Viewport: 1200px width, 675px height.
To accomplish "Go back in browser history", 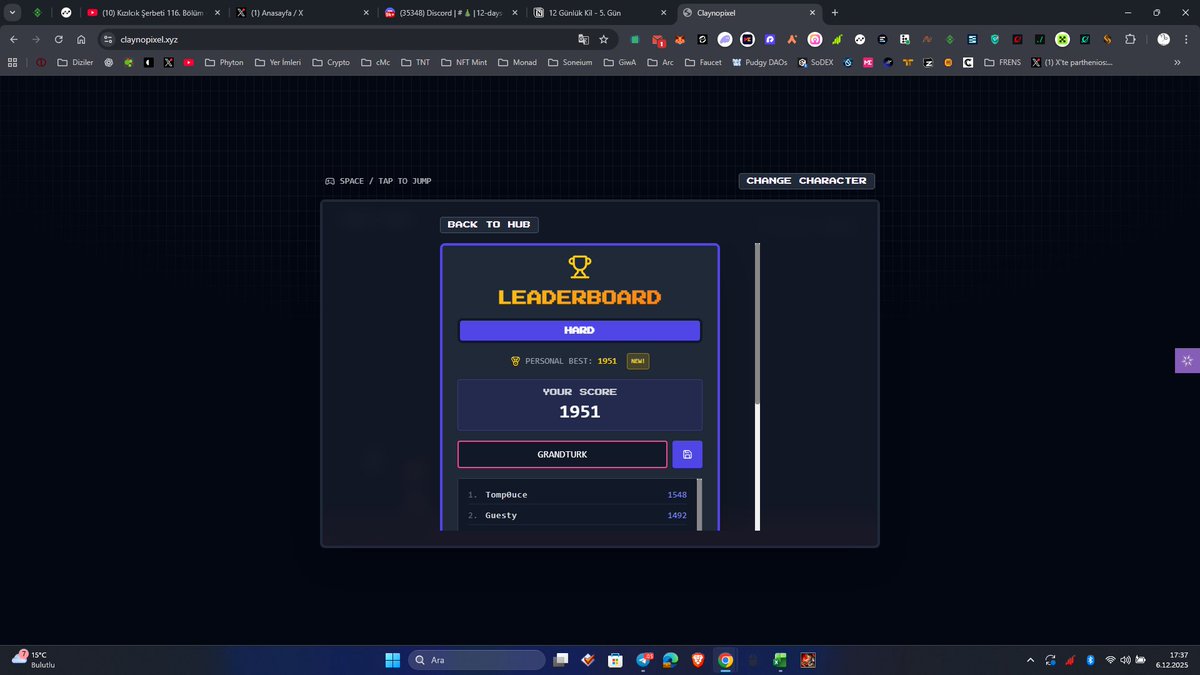I will (x=14, y=39).
